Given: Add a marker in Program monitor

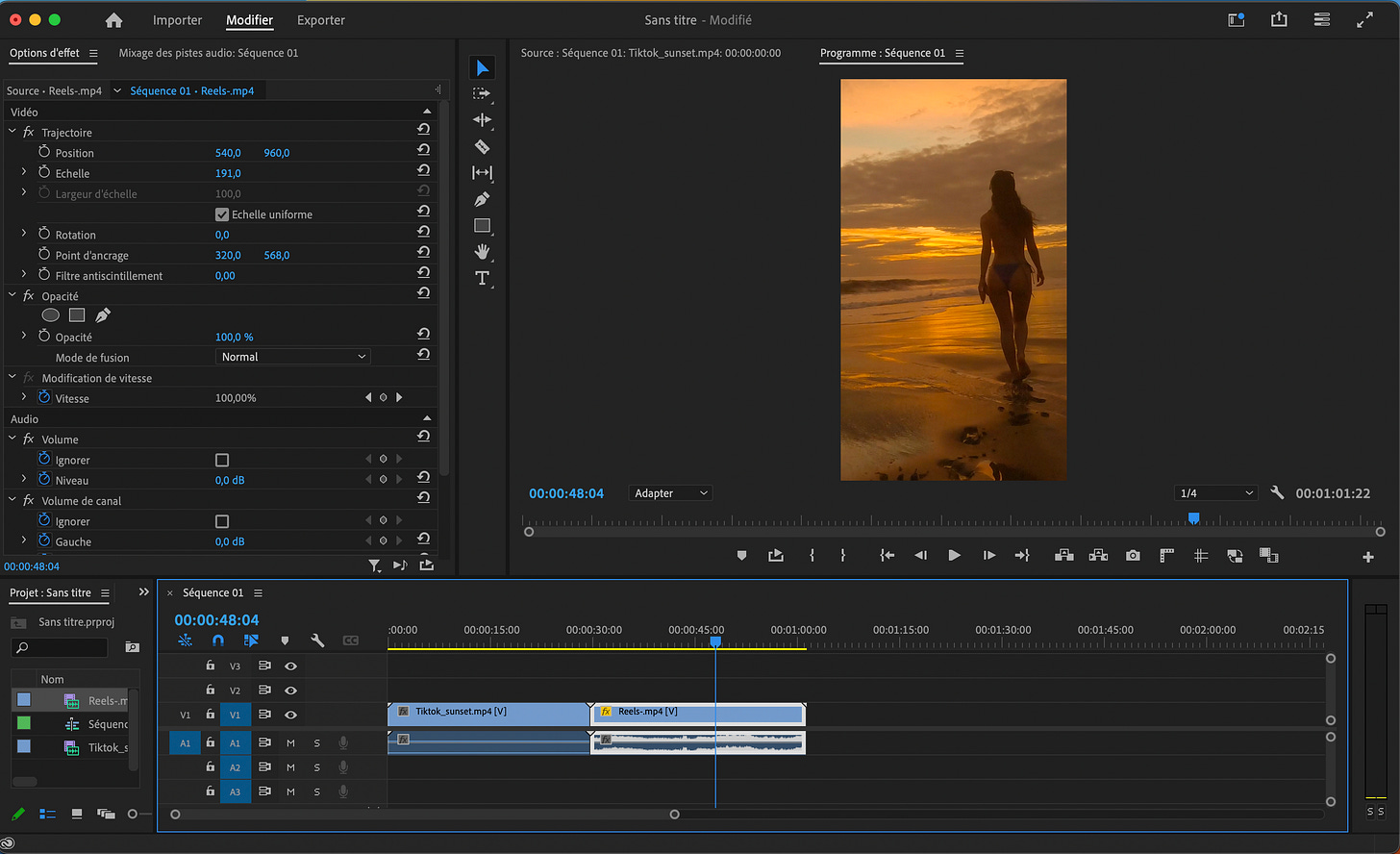Looking at the screenshot, I should tap(741, 556).
